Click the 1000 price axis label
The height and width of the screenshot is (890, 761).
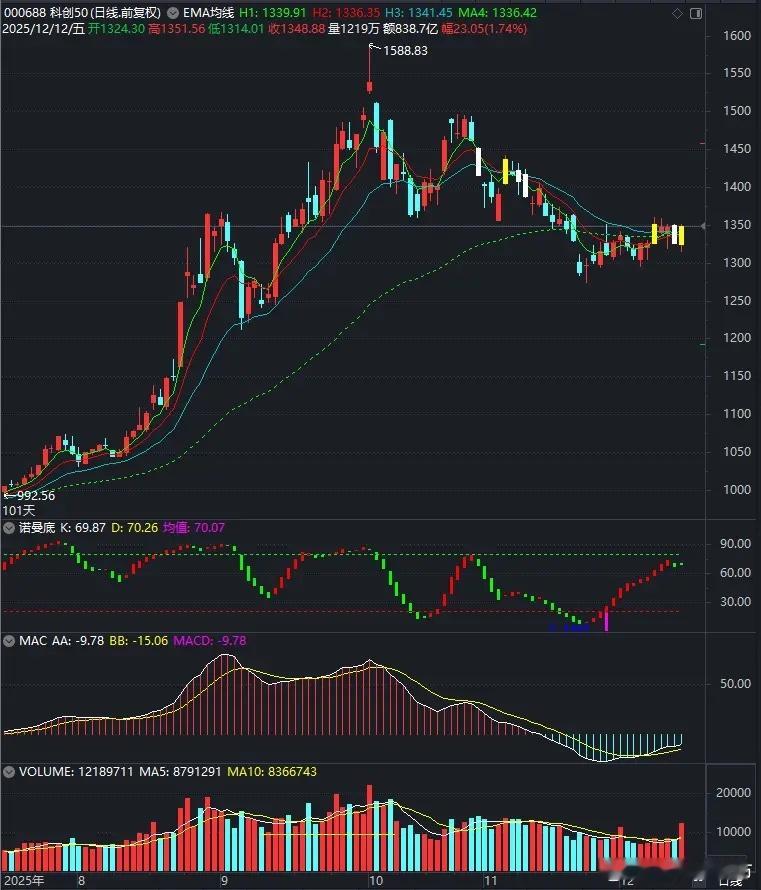tap(737, 490)
